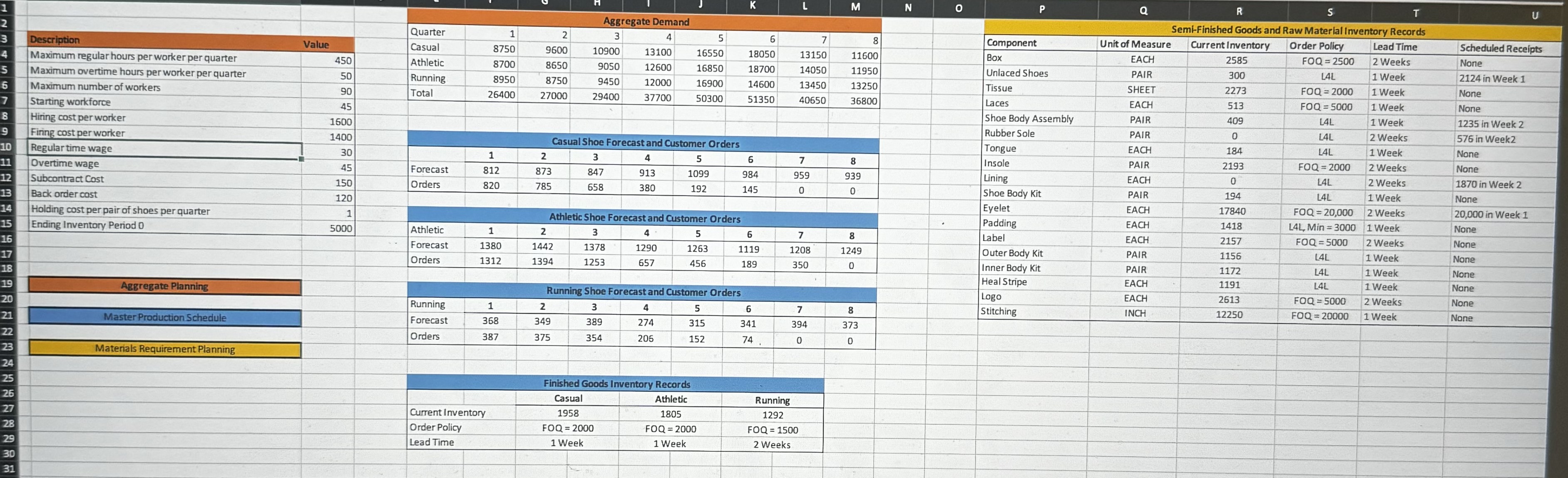Click Stitching current inventory cell 12250
This screenshot has width=1568, height=478.
[1229, 315]
